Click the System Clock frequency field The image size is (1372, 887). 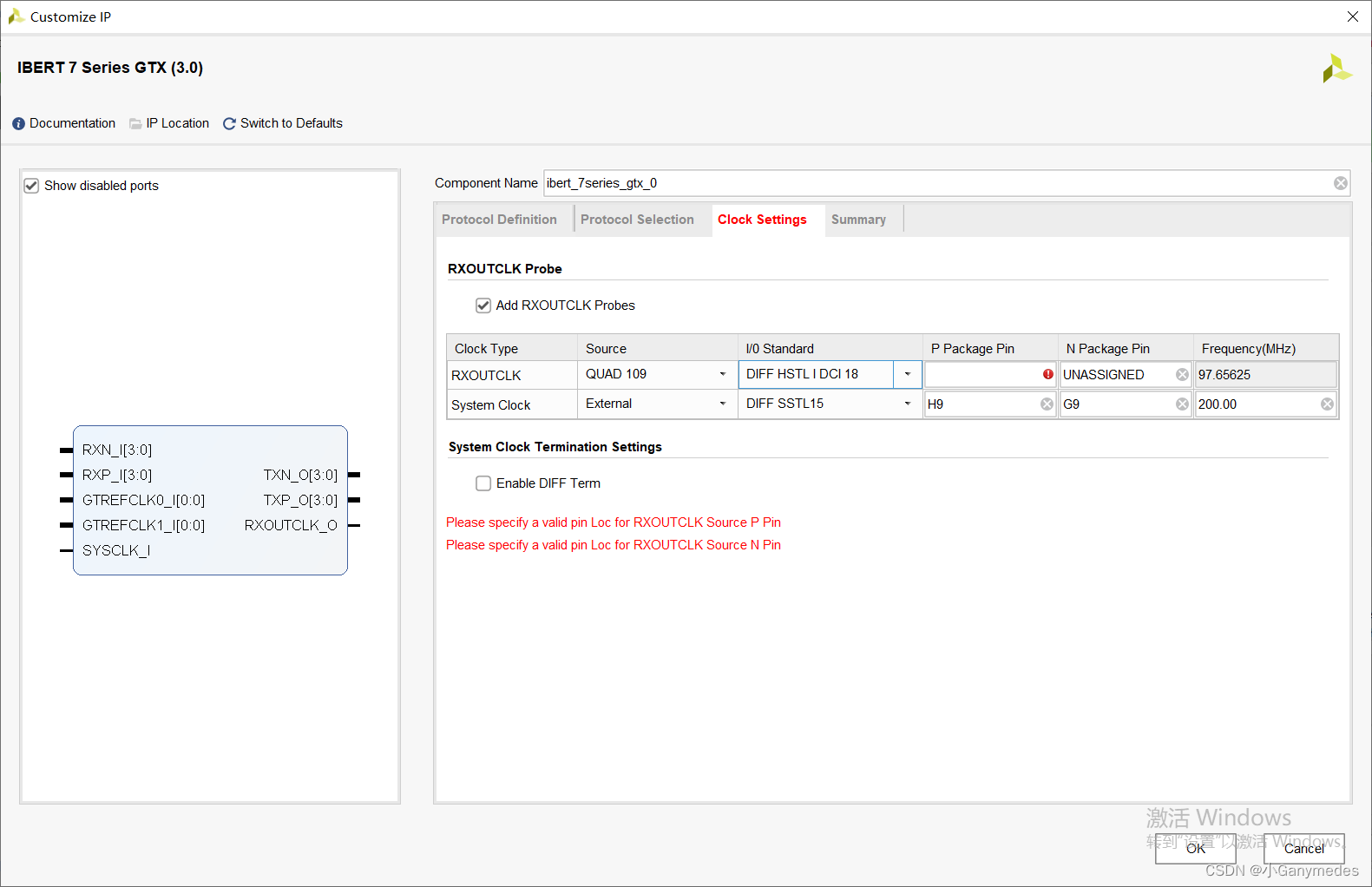tap(1265, 404)
